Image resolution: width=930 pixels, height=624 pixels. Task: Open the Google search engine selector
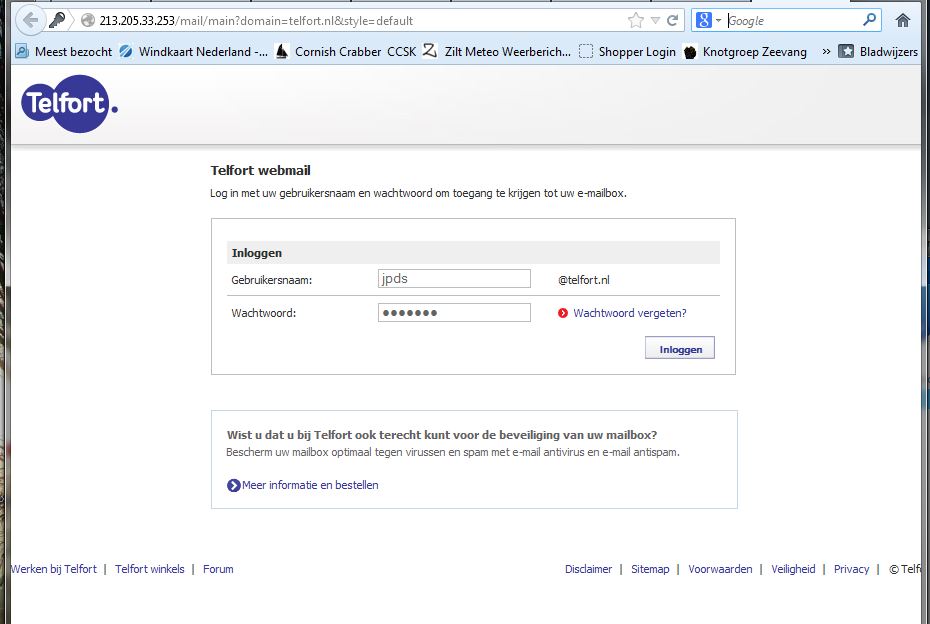708,21
